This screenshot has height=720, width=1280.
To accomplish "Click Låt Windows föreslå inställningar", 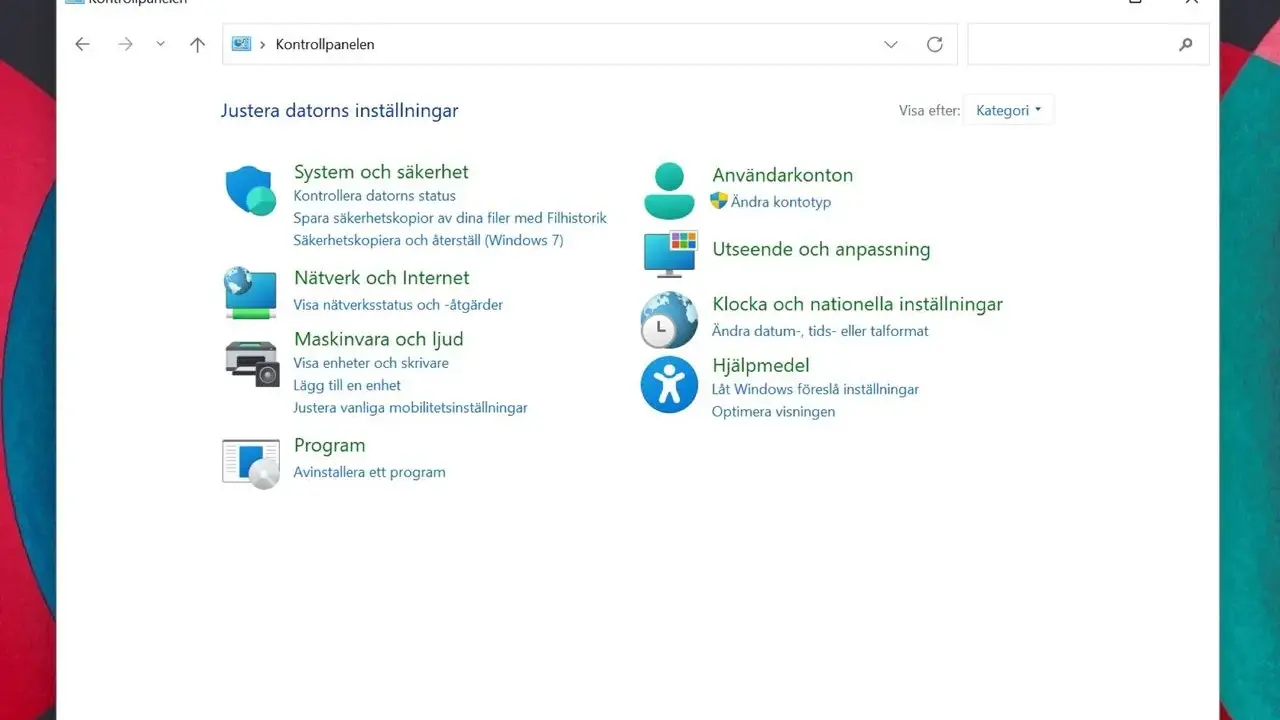I will (815, 389).
